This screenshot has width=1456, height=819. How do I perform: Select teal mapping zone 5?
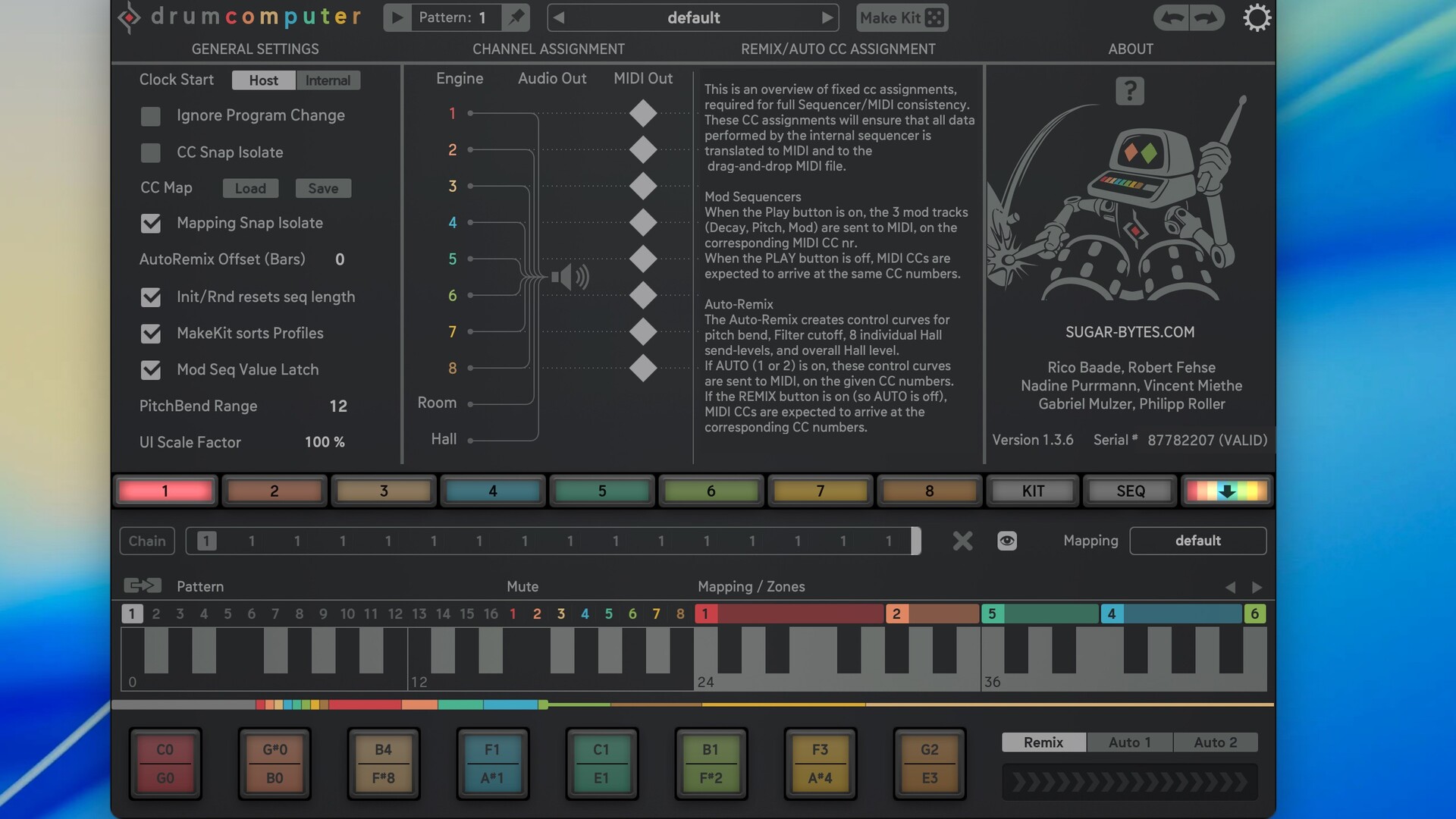point(1040,613)
